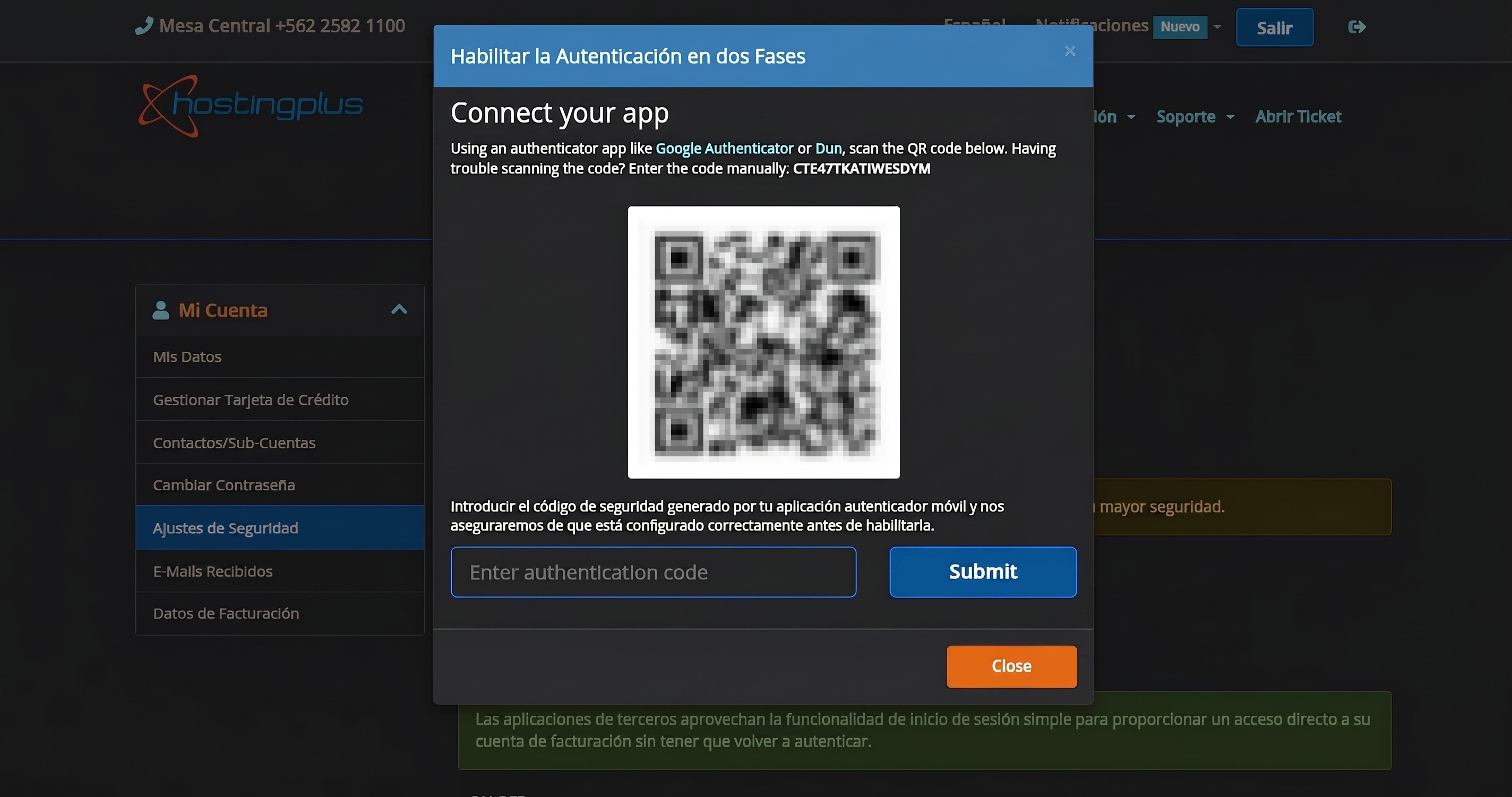The height and width of the screenshot is (797, 1512).
Task: Select Contactos/Sub-Cuentas in the sidebar
Action: (x=280, y=443)
